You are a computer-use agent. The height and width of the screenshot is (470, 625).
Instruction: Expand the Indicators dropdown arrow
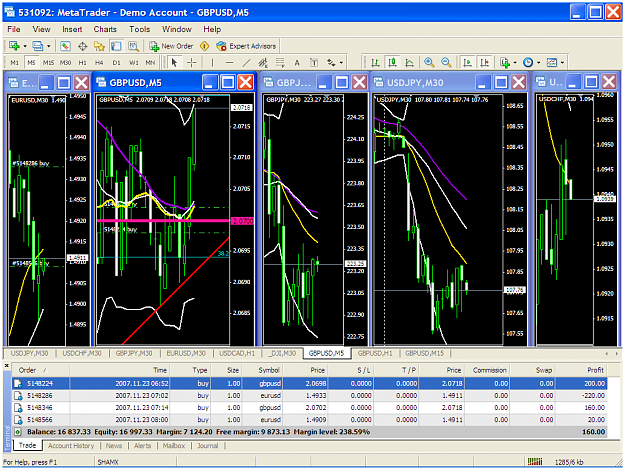click(x=515, y=63)
